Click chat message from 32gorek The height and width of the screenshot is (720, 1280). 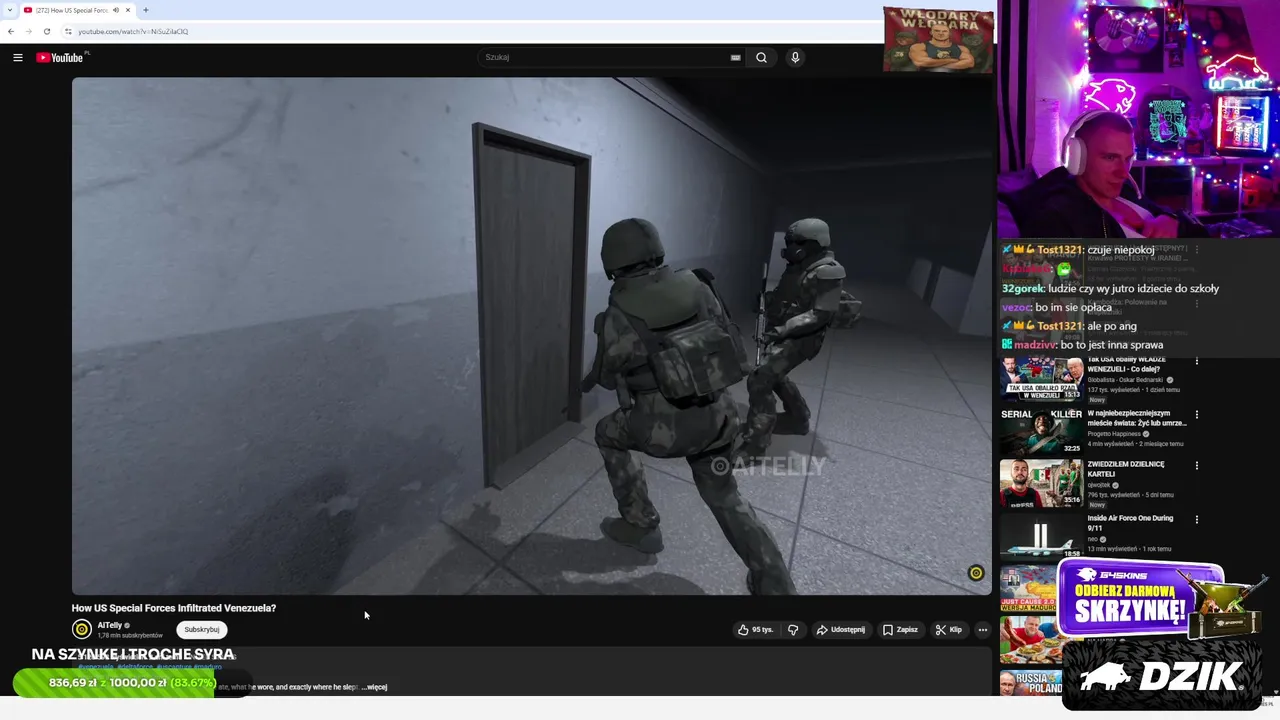[1110, 288]
